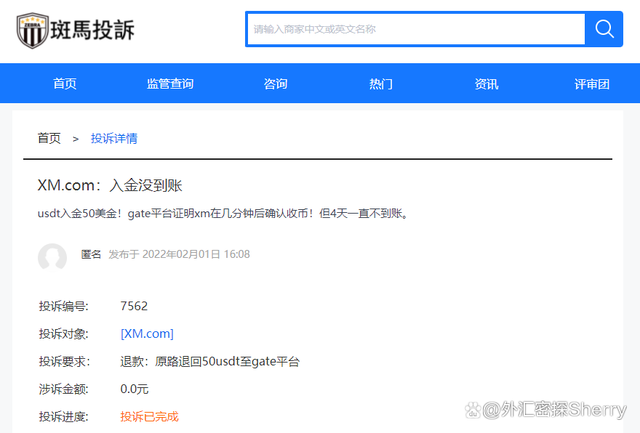This screenshot has height=433, width=640.
Task: Click the refund request 退款：原路退回50usdt至gate平台
Action: pyautogui.click(x=210, y=361)
